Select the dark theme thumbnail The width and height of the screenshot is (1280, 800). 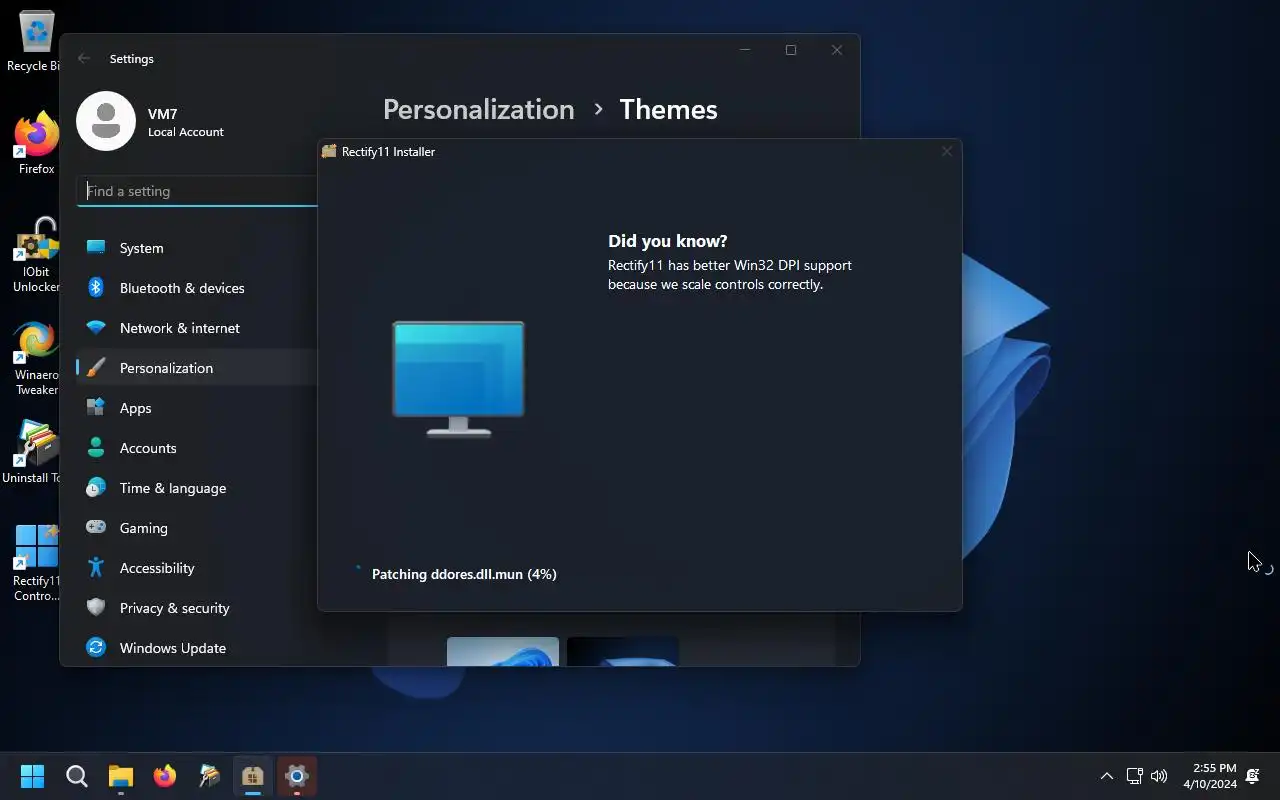(623, 651)
